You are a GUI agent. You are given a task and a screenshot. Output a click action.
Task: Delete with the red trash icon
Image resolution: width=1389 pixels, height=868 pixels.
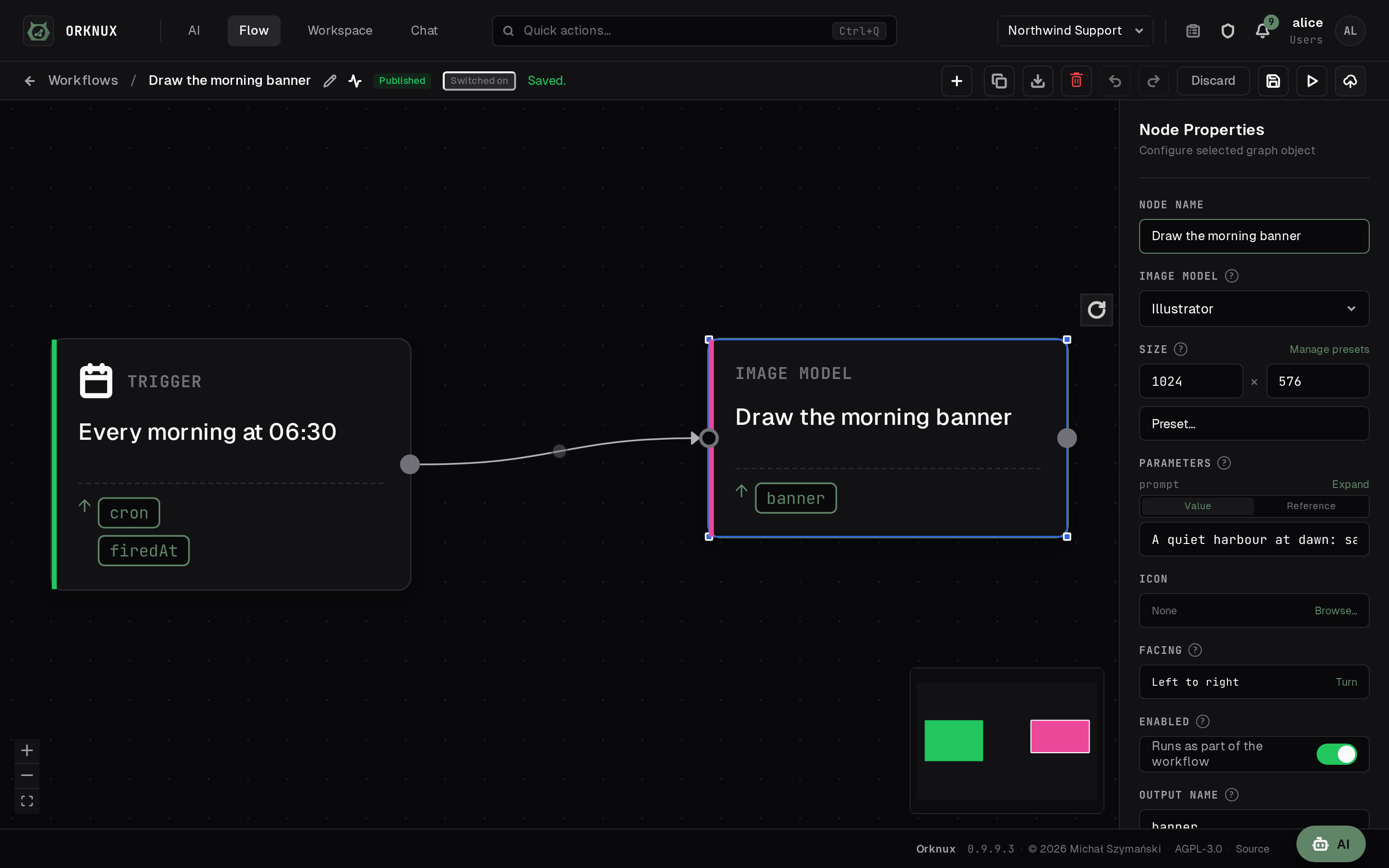[x=1076, y=81]
